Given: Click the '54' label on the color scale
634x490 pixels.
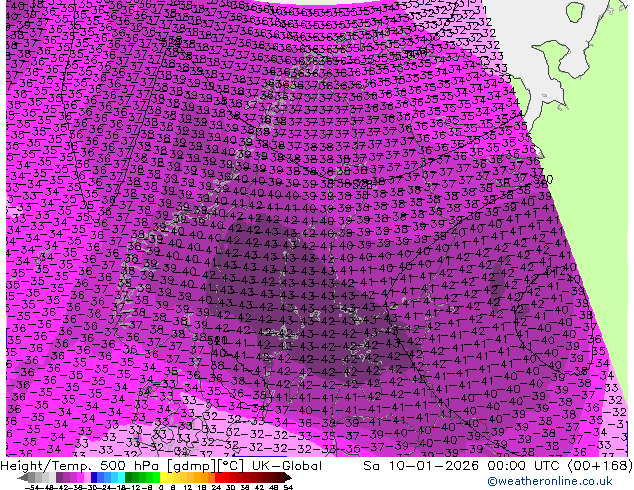Looking at the screenshot, I should coord(288,487).
